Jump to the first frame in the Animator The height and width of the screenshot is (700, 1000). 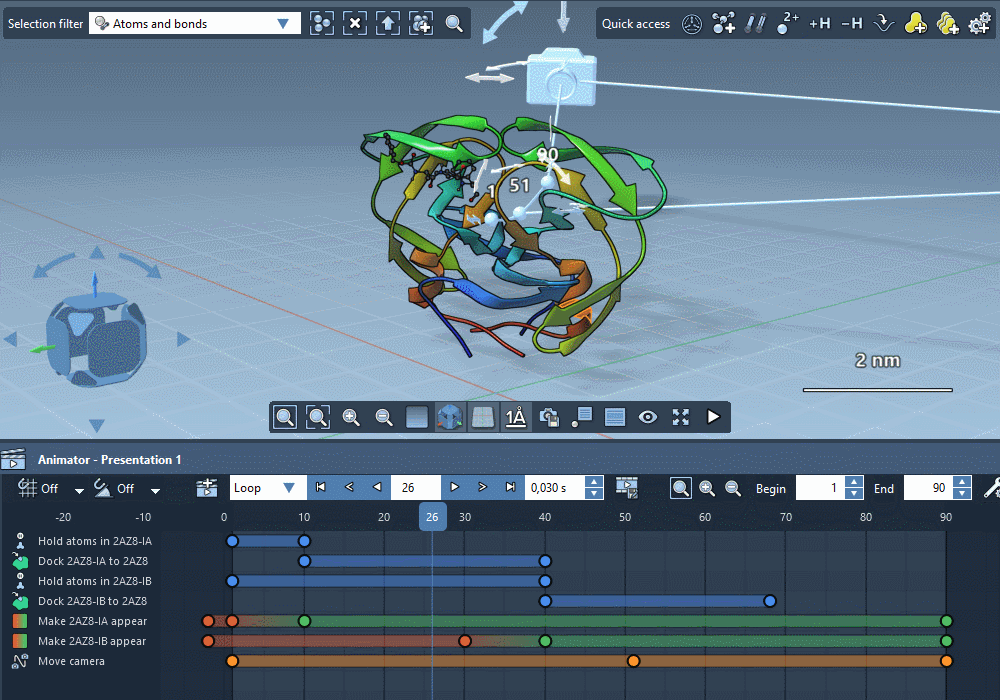click(321, 488)
